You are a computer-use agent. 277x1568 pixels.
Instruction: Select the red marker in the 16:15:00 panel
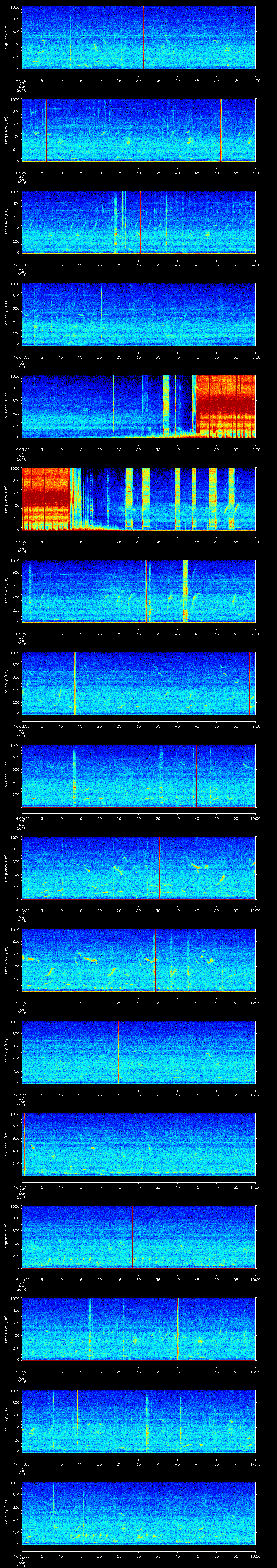pos(177,1329)
